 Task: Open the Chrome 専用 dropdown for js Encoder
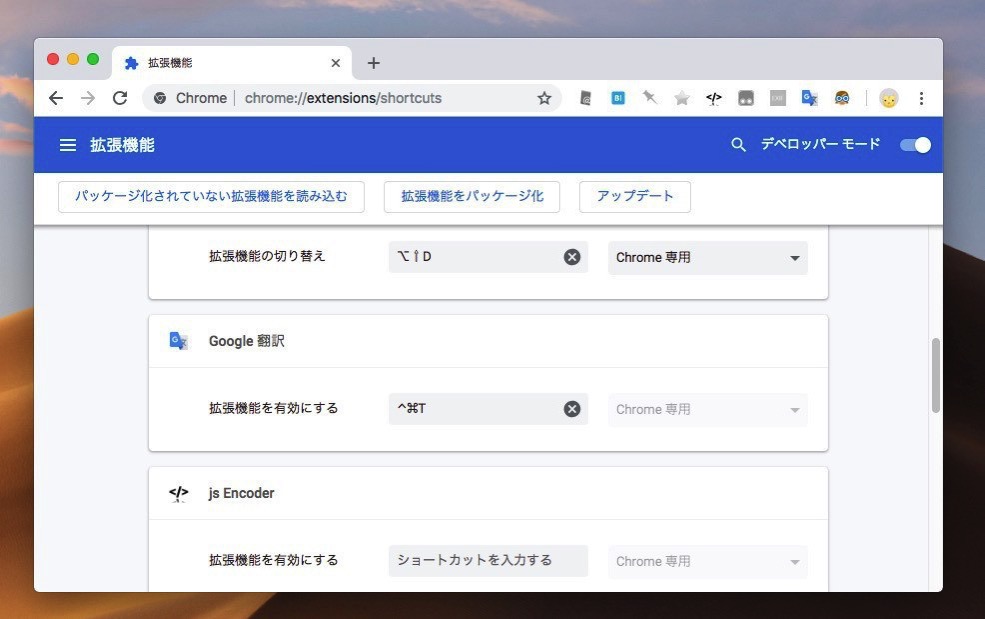coord(707,561)
